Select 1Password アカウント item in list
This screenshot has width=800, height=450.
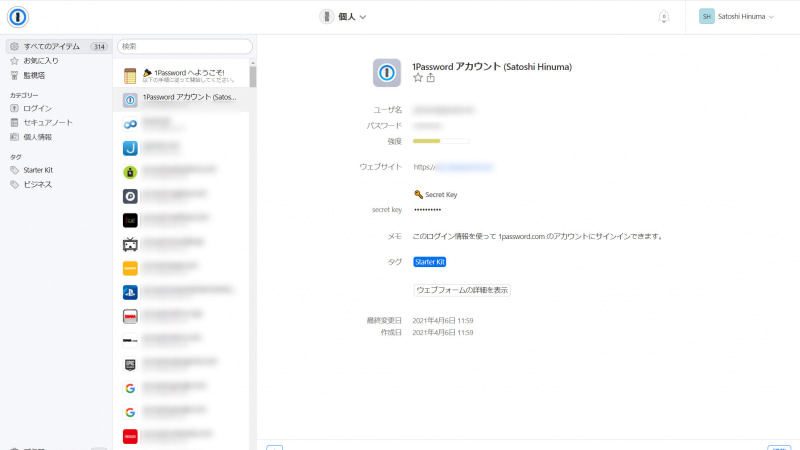click(182, 100)
